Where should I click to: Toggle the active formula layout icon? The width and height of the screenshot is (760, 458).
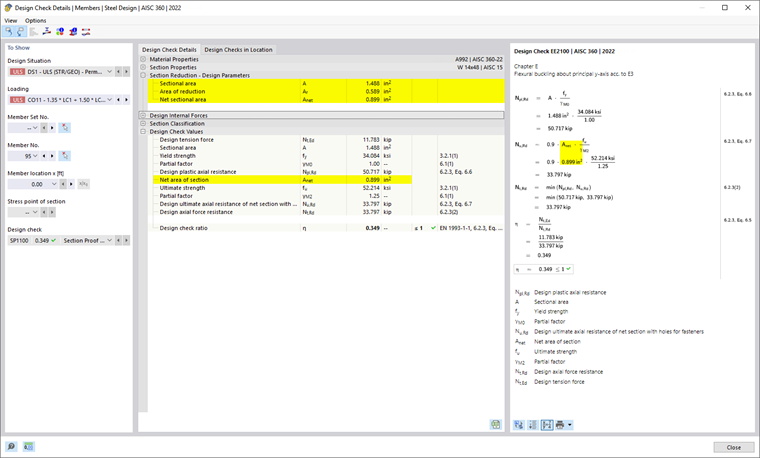click(547, 425)
